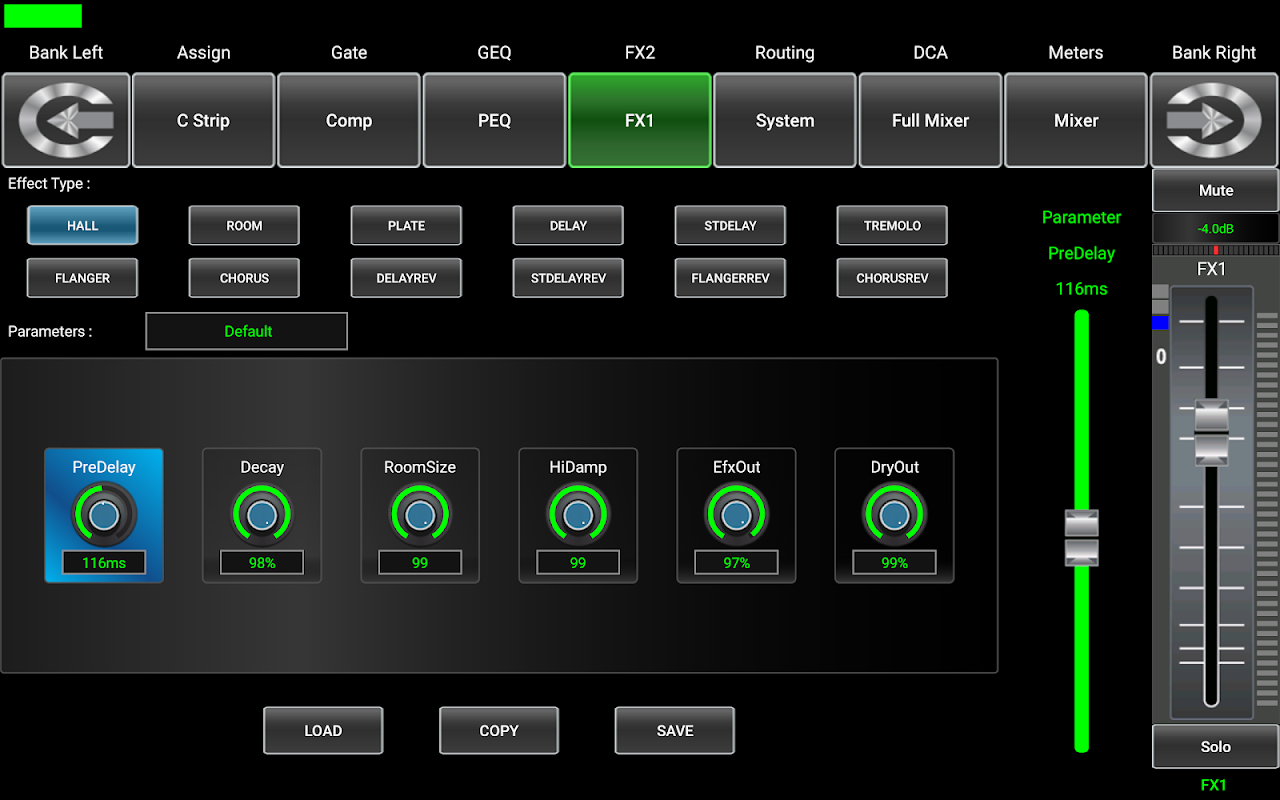The image size is (1280, 800).
Task: Choose the PLATE effect type
Action: (x=406, y=226)
